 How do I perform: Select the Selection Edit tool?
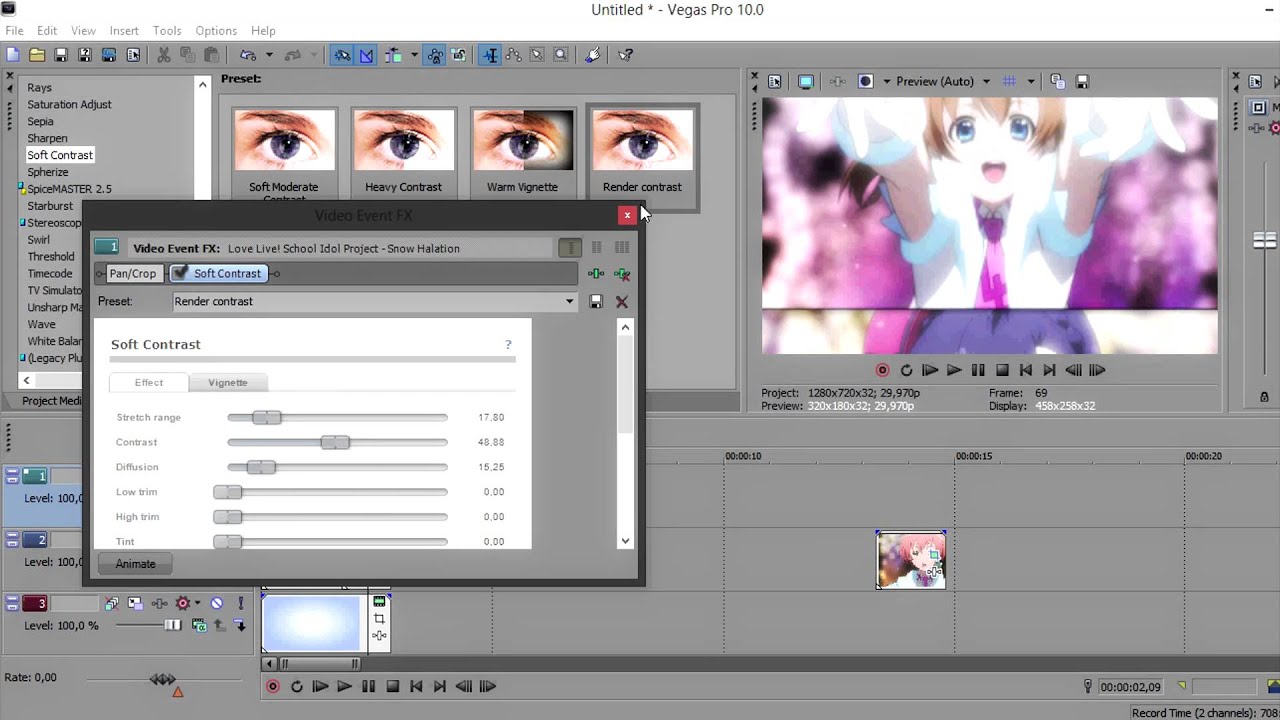[x=537, y=55]
